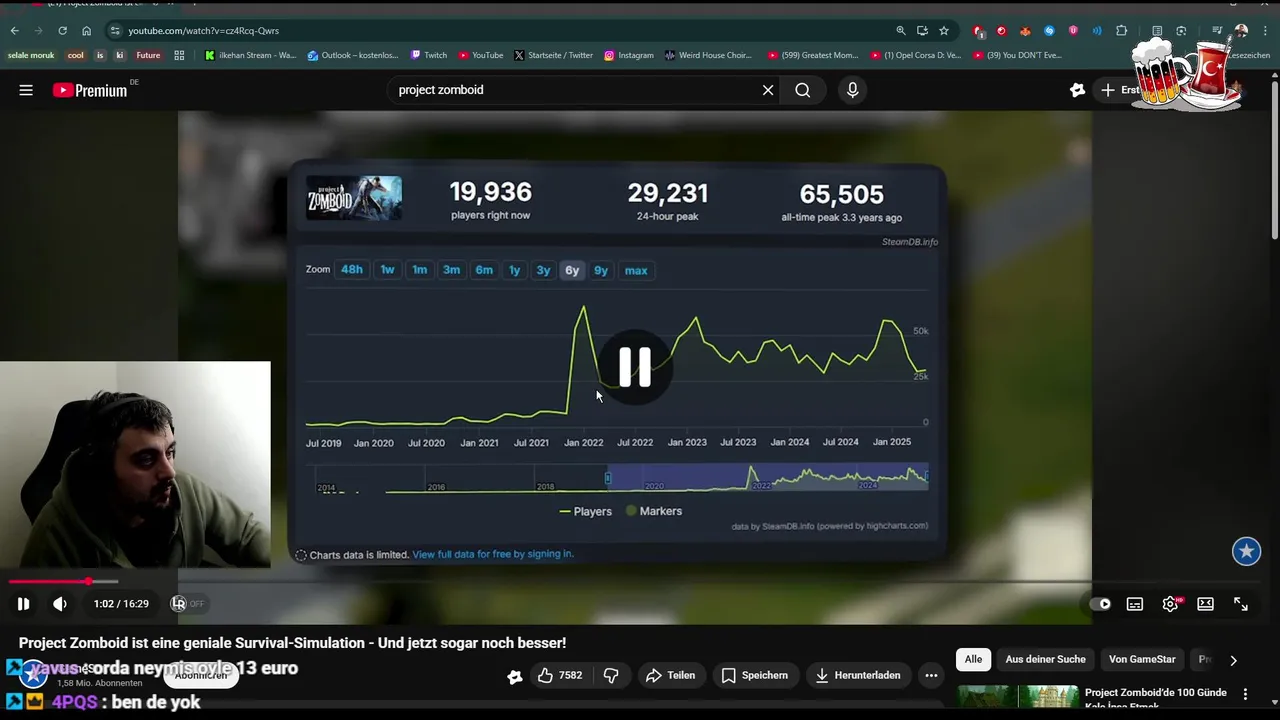Click the search field containing 'project zomboid'
1280x720 pixels.
[x=575, y=90]
